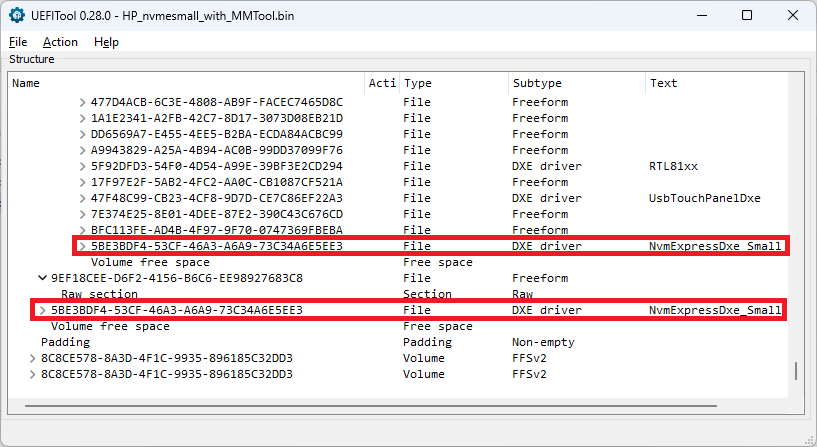Viewport: 817px width, 447px height.
Task: Collapse the 9EF18CEE-D6F2-4156 Freeform node
Action: tap(43, 278)
